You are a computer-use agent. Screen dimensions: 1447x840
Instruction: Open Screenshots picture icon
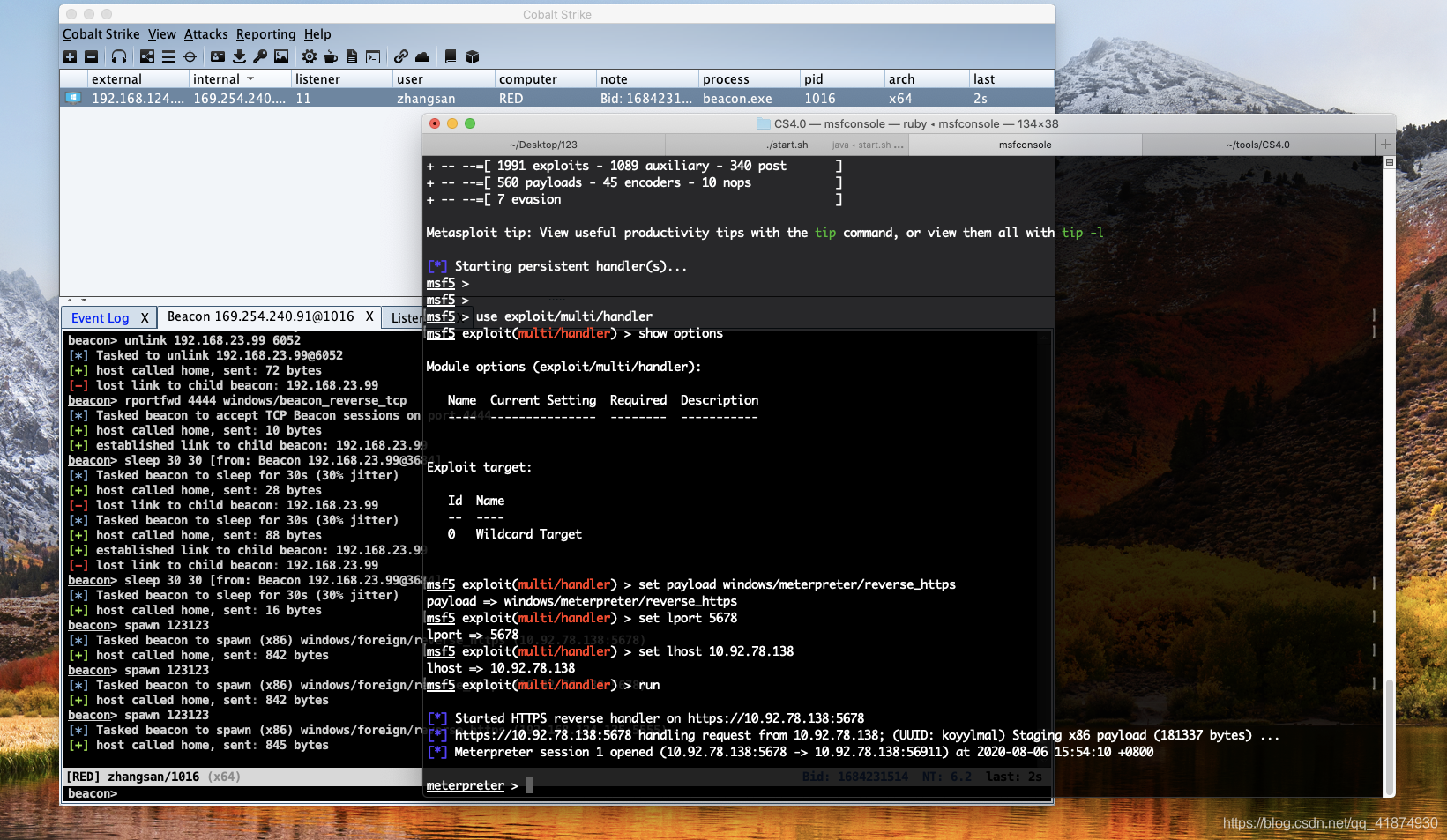(281, 56)
